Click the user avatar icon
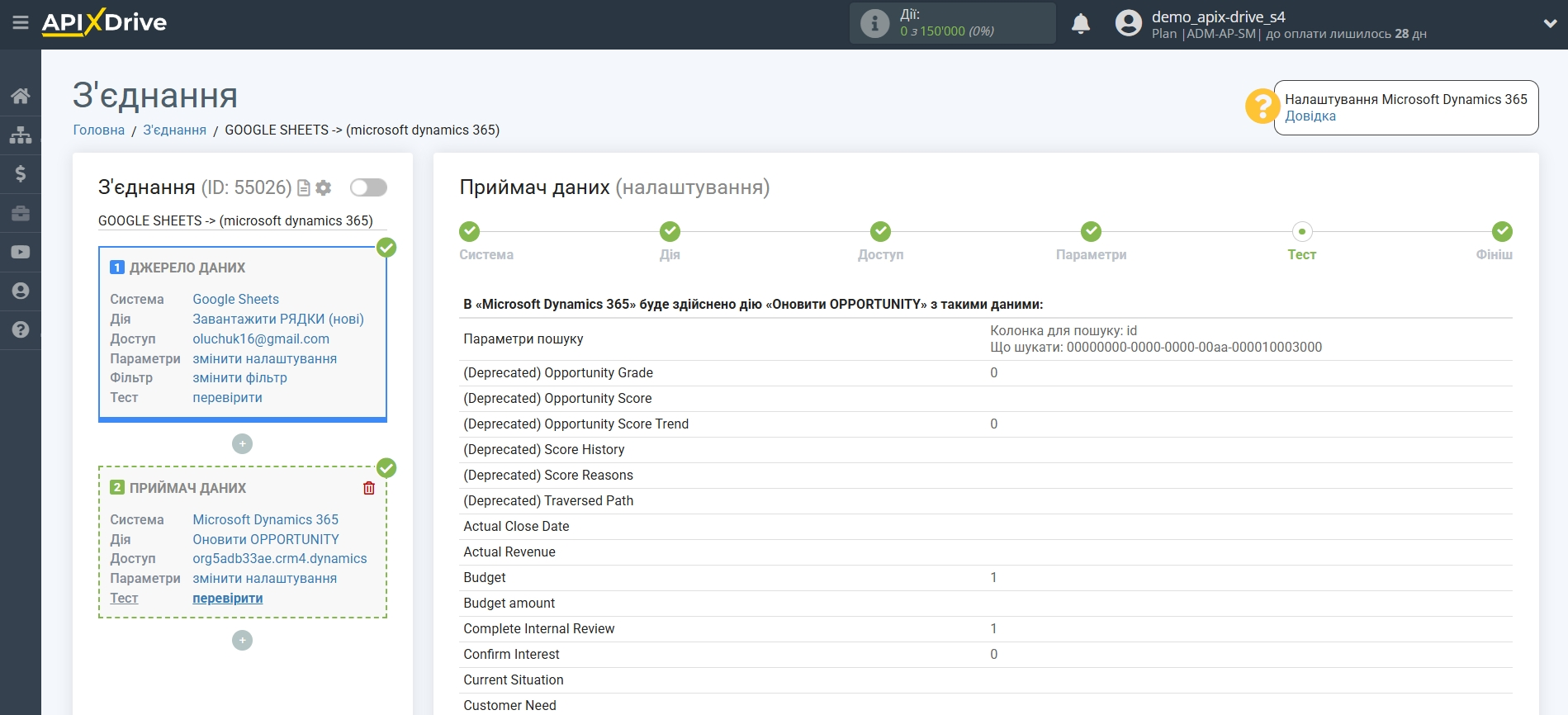The height and width of the screenshot is (715, 1568). click(1128, 23)
